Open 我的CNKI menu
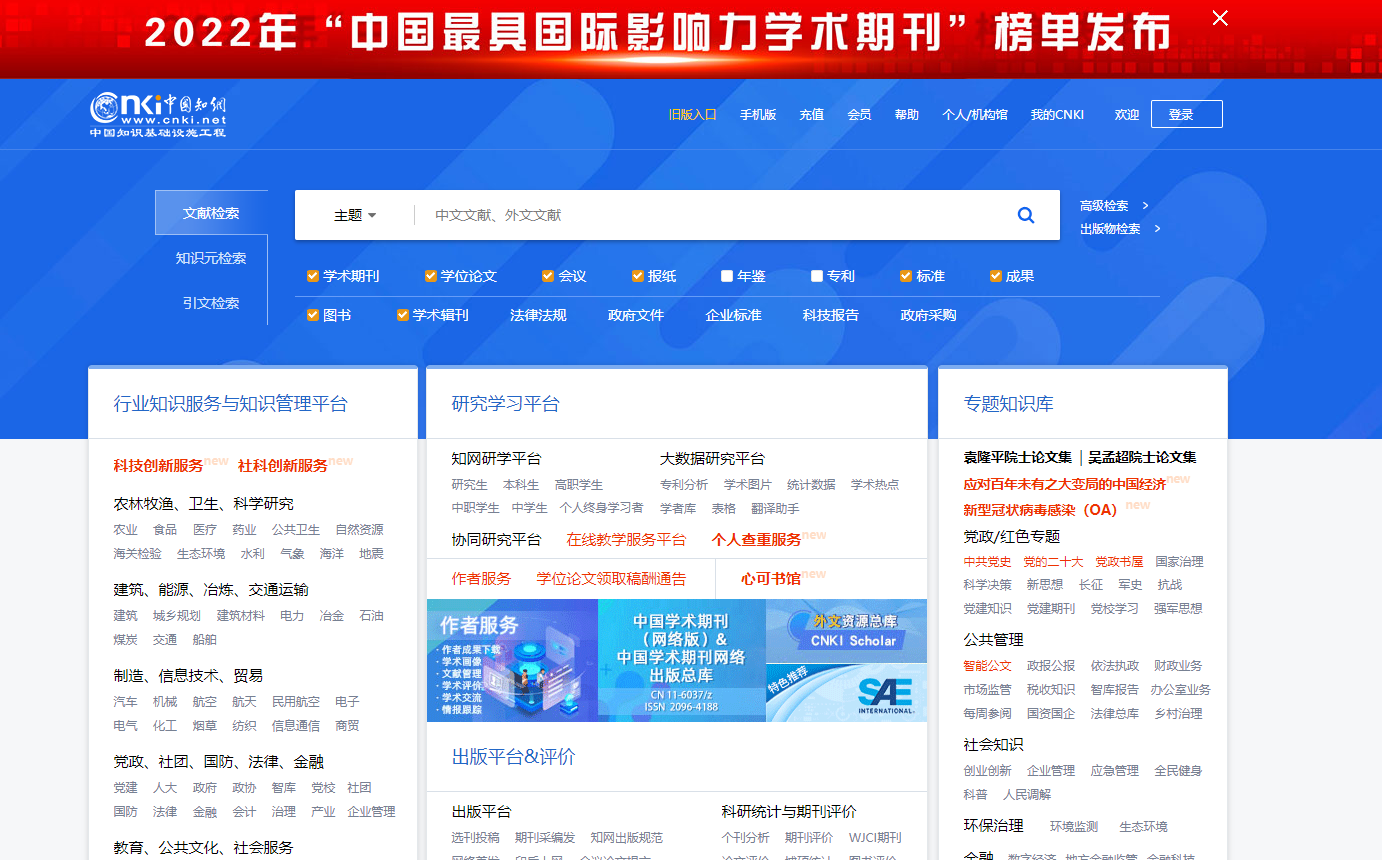Screen dimensions: 1382x860 click(1057, 115)
